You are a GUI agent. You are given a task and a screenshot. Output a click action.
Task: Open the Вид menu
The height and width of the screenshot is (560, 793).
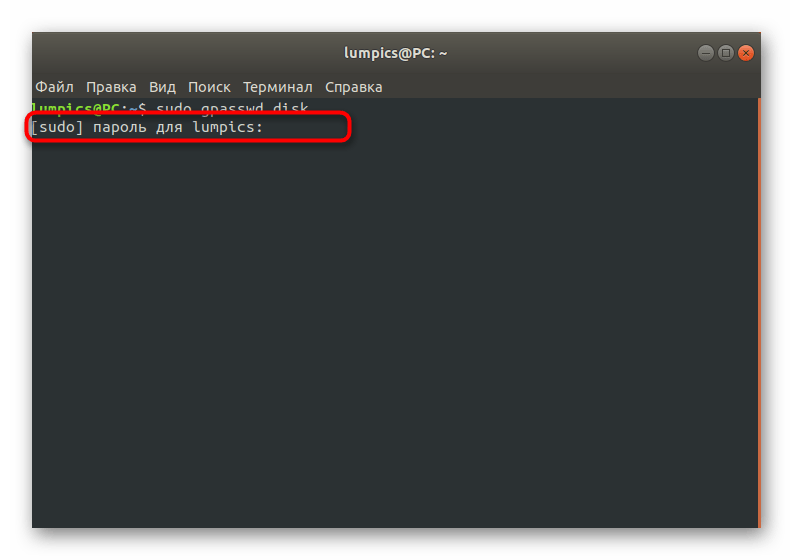click(162, 87)
